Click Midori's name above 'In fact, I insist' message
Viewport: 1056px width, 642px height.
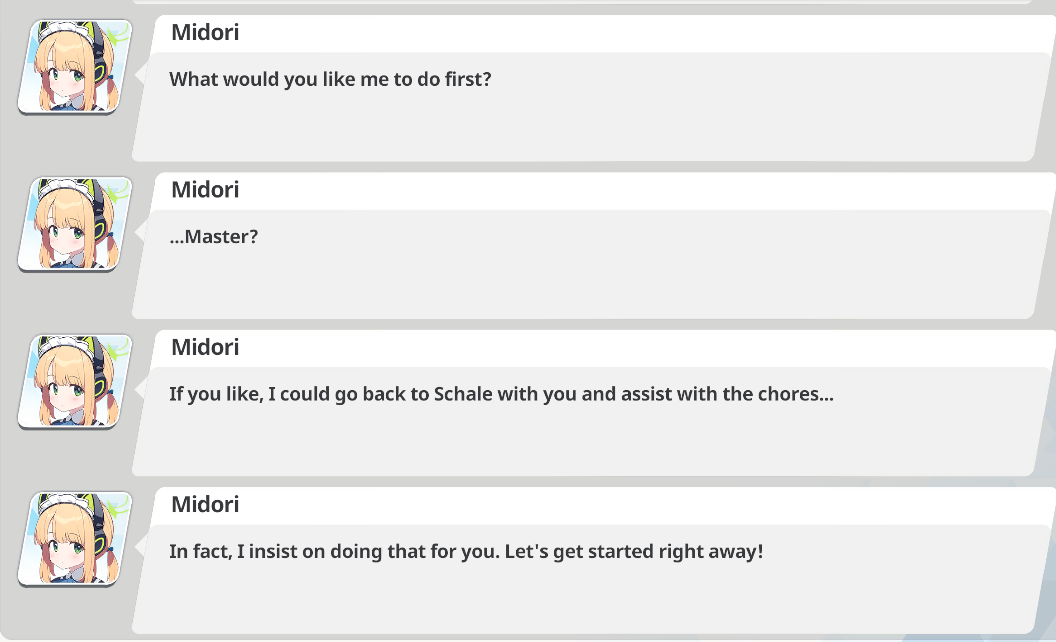coord(205,504)
